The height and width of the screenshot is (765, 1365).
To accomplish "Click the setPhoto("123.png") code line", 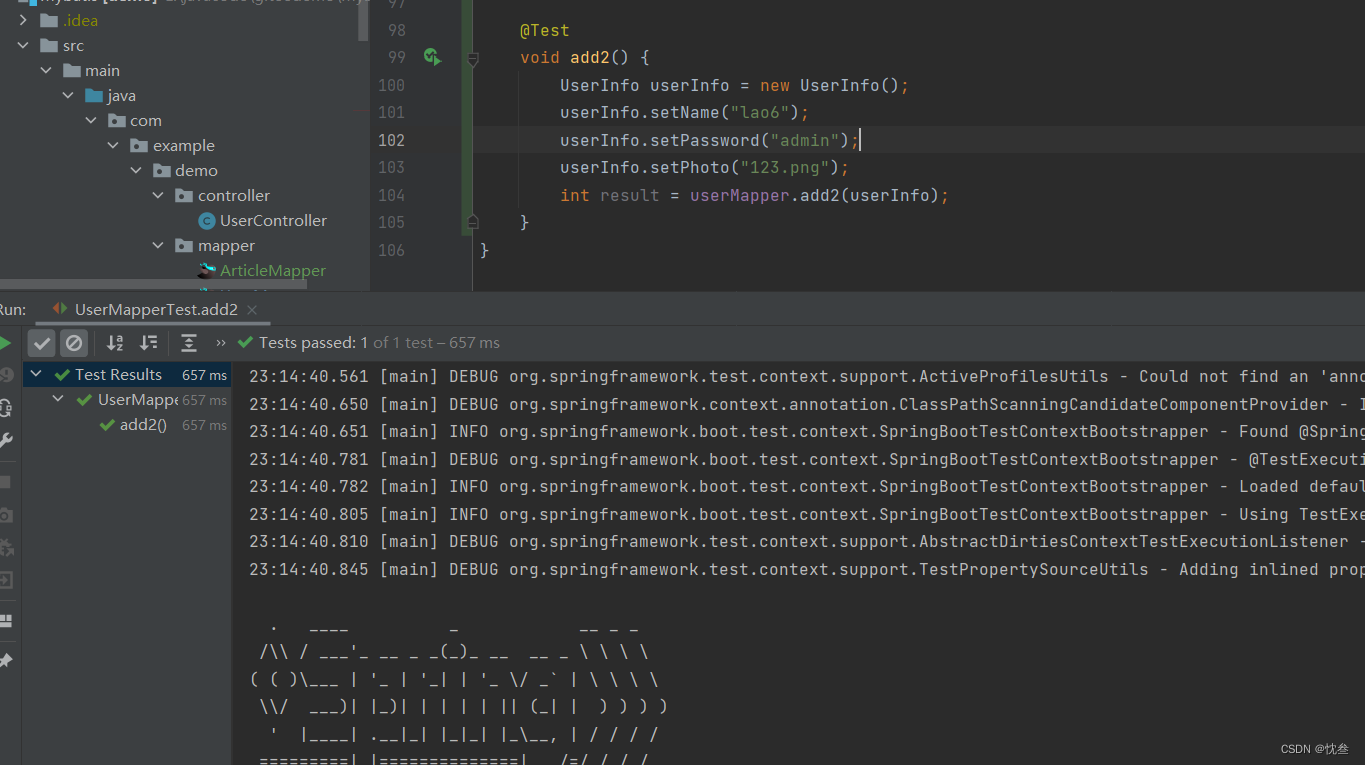I will tap(704, 168).
